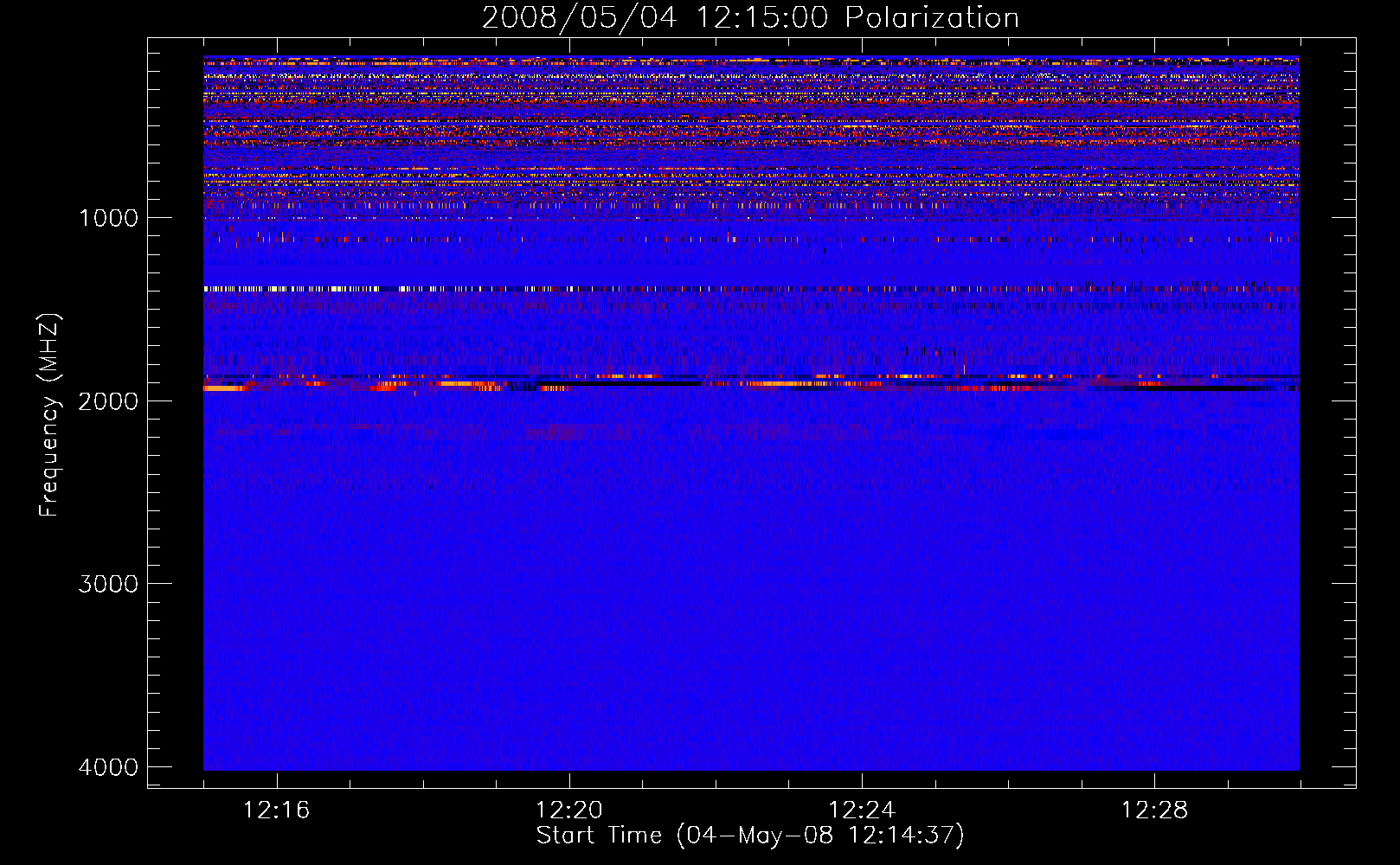Screen dimensions: 1400x865
Task: Click the plot title '2008/05/04 12:15:00 Polarization'
Action: click(x=750, y=17)
